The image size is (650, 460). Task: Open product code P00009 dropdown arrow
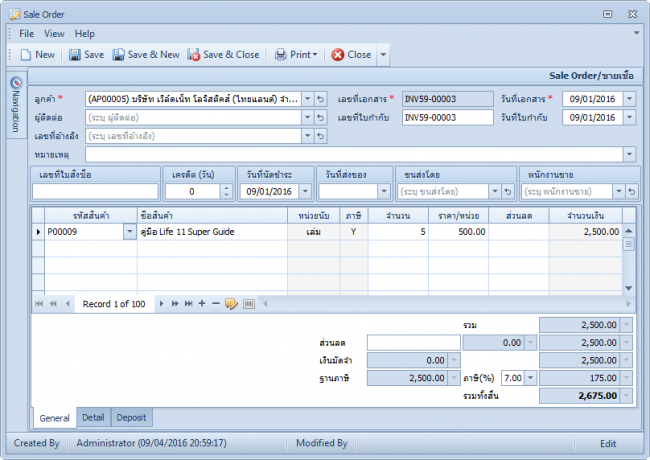coord(130,232)
